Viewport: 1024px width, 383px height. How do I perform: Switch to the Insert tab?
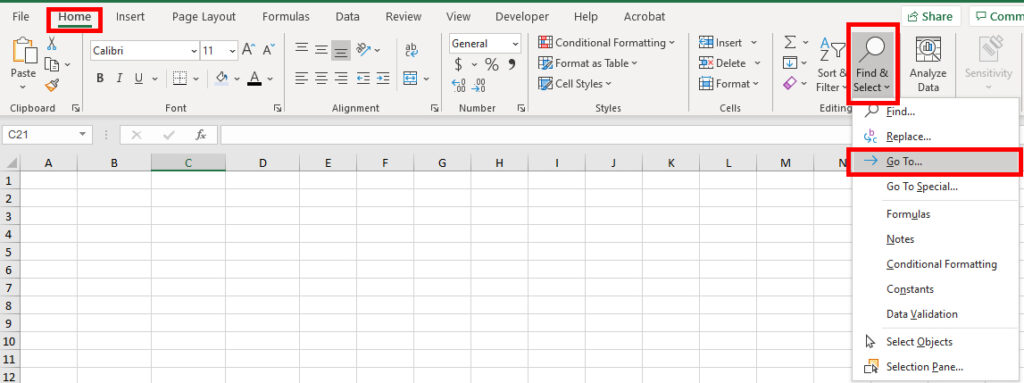tap(131, 17)
